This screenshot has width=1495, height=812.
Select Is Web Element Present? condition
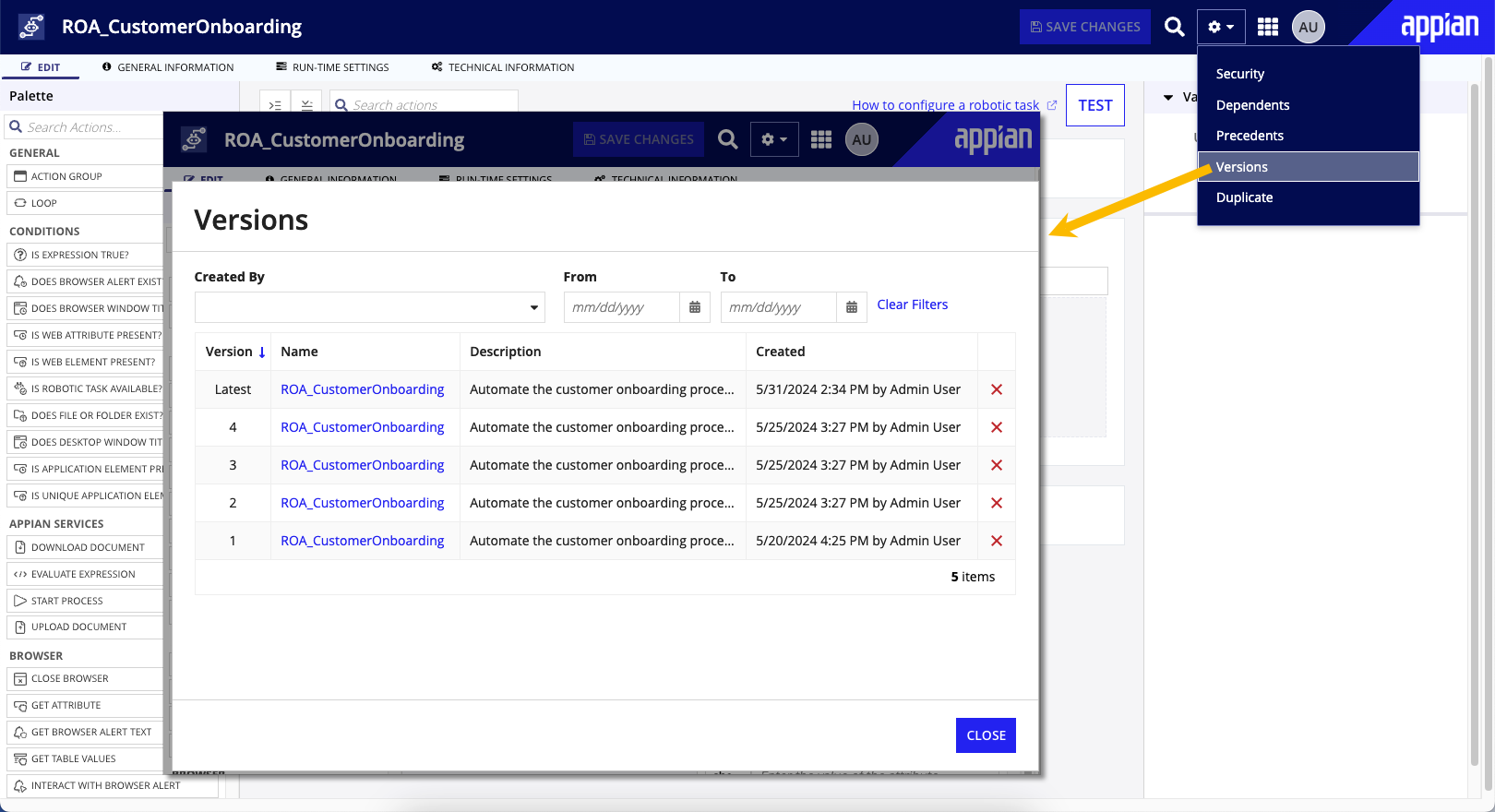[x=85, y=362]
